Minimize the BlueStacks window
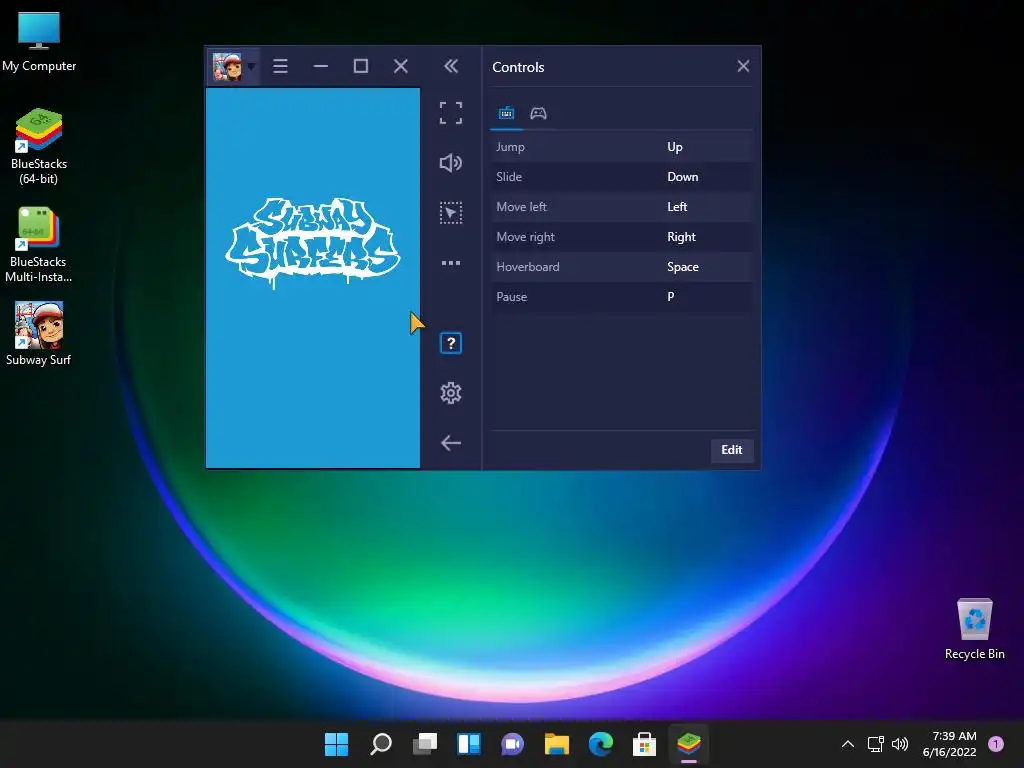1024x768 pixels. 321,67
